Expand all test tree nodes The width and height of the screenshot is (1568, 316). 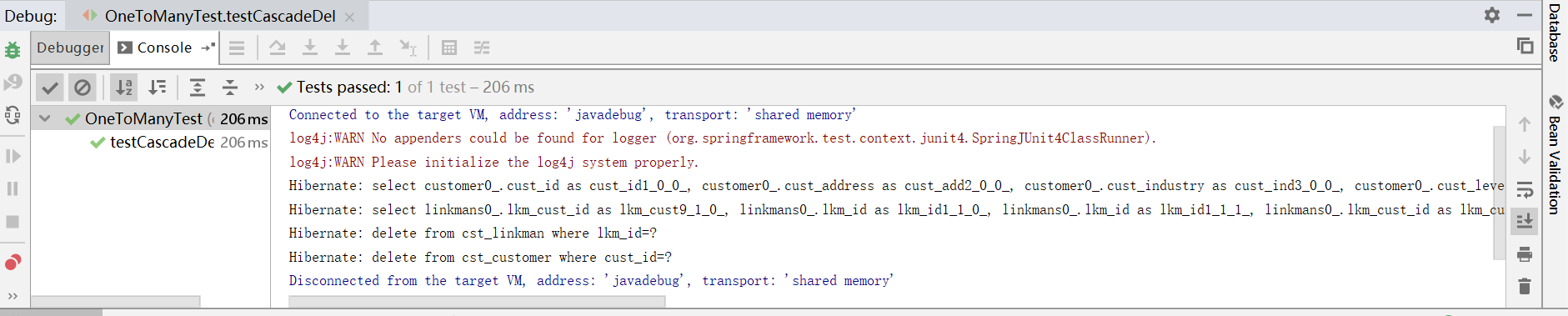point(198,87)
